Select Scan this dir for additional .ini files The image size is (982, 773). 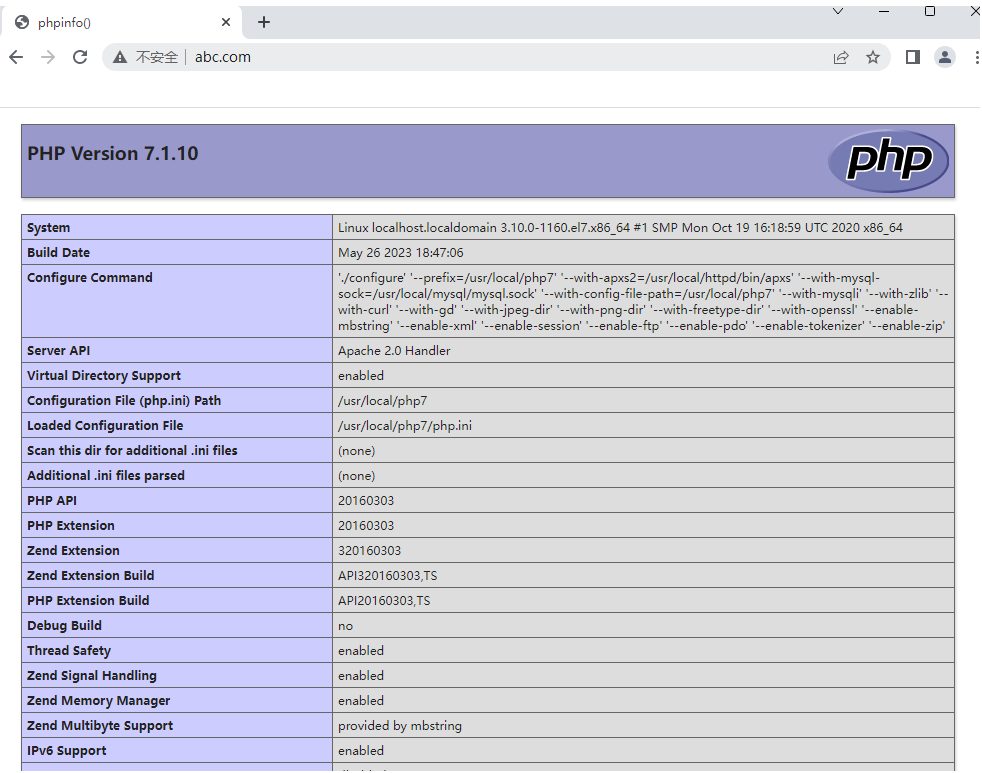[132, 450]
